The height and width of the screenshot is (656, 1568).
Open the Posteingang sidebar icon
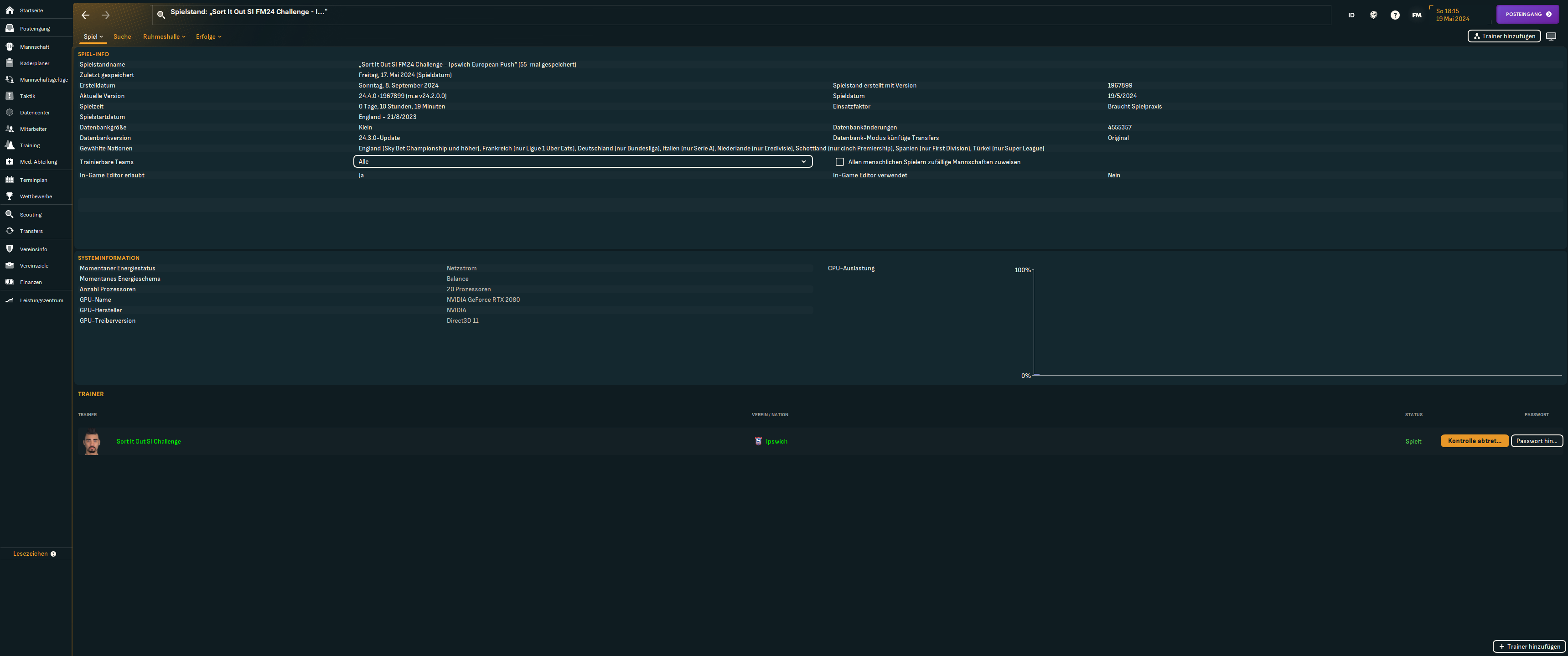pyautogui.click(x=9, y=29)
